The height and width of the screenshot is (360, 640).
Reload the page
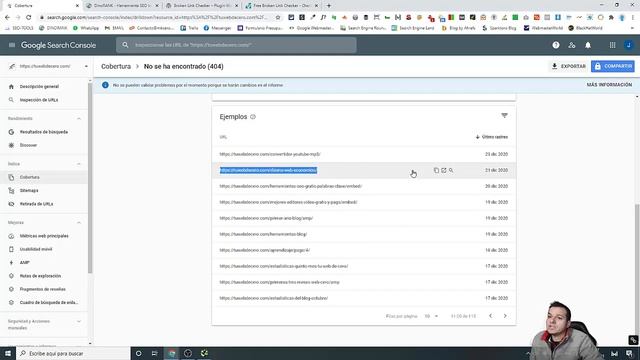[x=29, y=17]
